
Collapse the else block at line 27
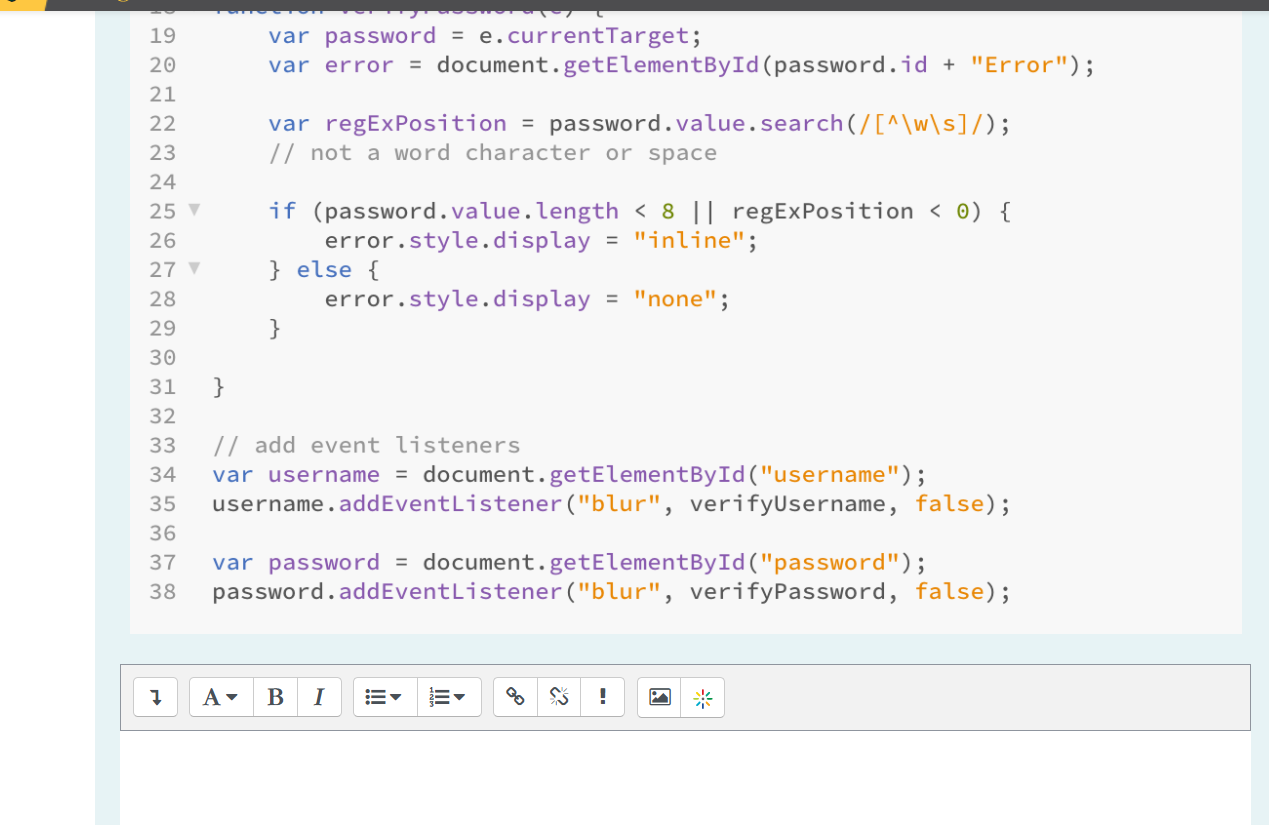point(194,269)
